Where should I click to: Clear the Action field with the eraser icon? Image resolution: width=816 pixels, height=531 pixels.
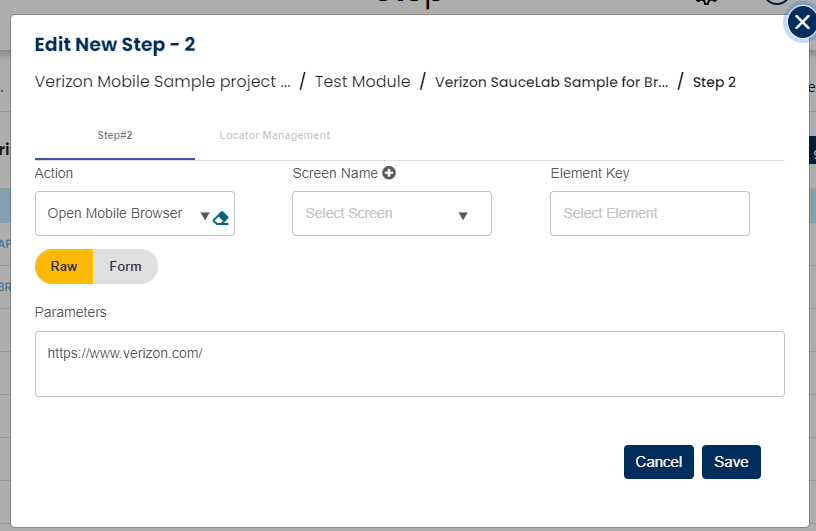[x=222, y=217]
